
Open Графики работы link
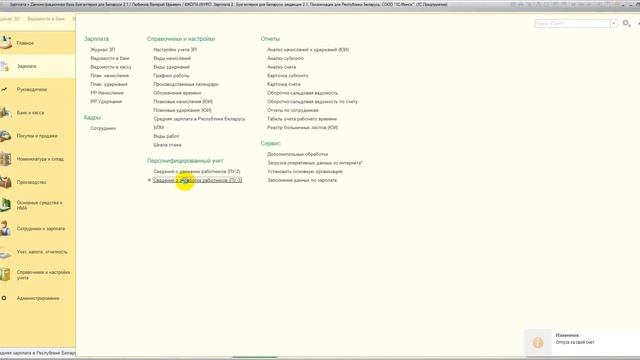[x=171, y=76]
